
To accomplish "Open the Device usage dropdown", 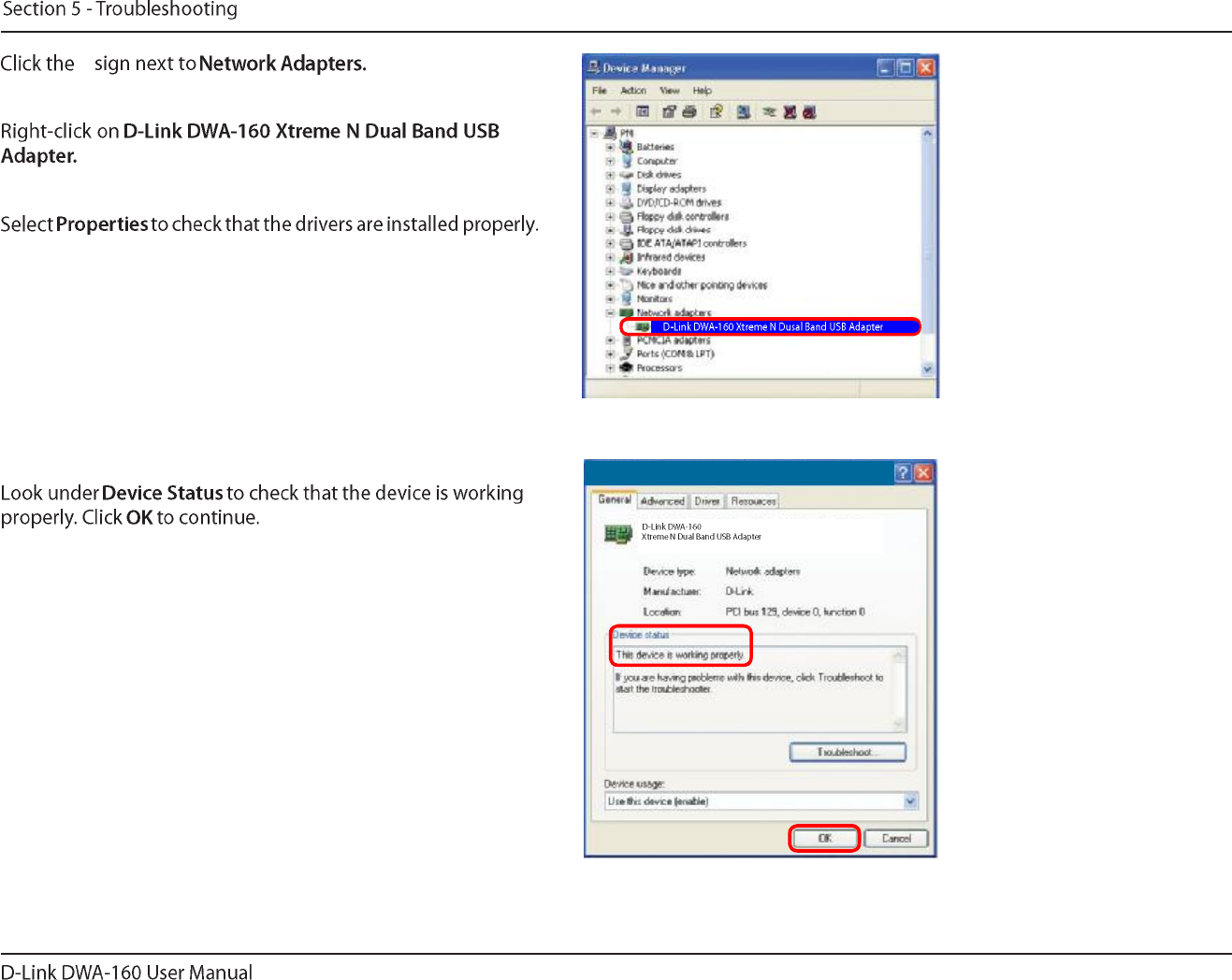I will (x=911, y=801).
